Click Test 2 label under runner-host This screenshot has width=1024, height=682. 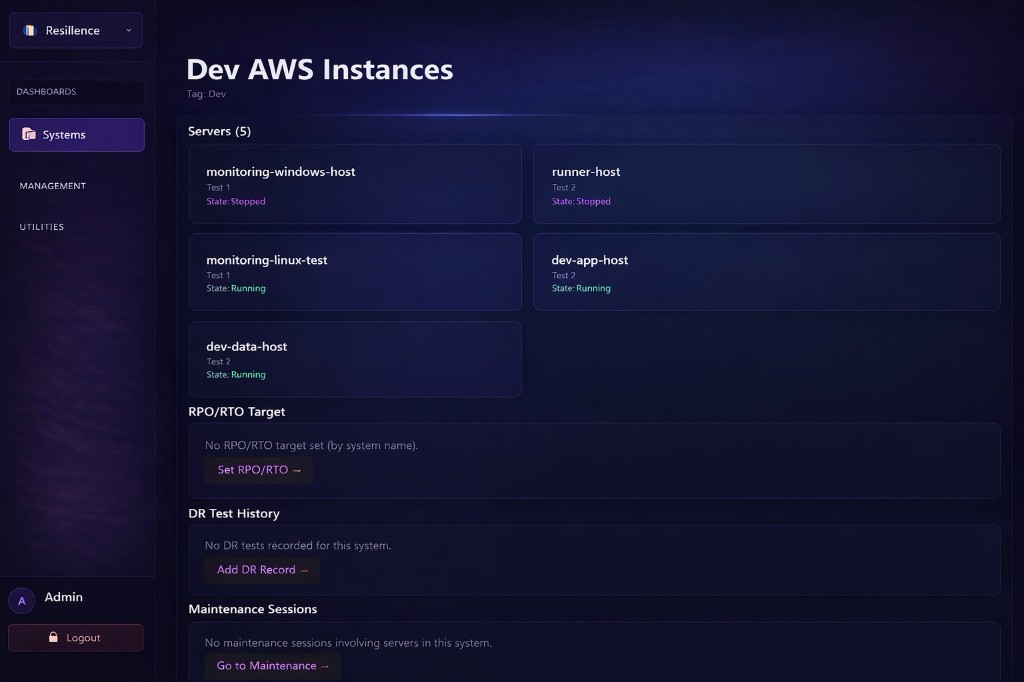[564, 187]
